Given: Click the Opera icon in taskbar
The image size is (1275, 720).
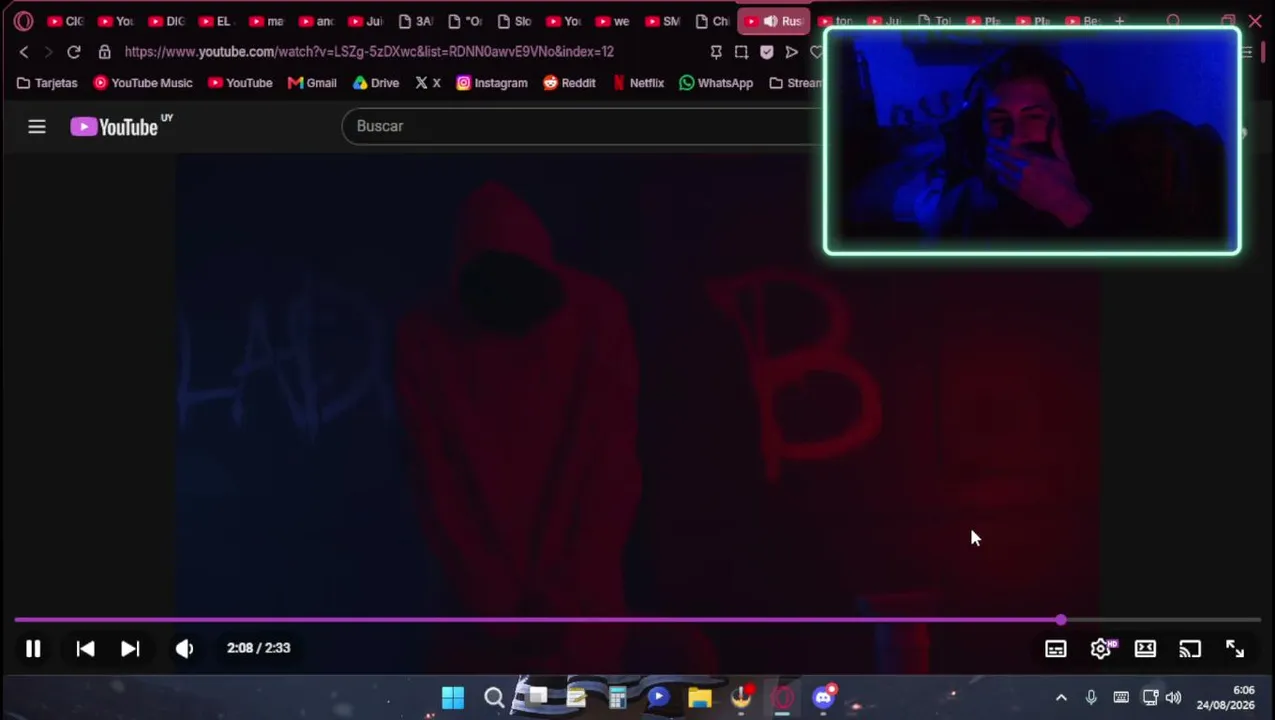Looking at the screenshot, I should tap(782, 697).
